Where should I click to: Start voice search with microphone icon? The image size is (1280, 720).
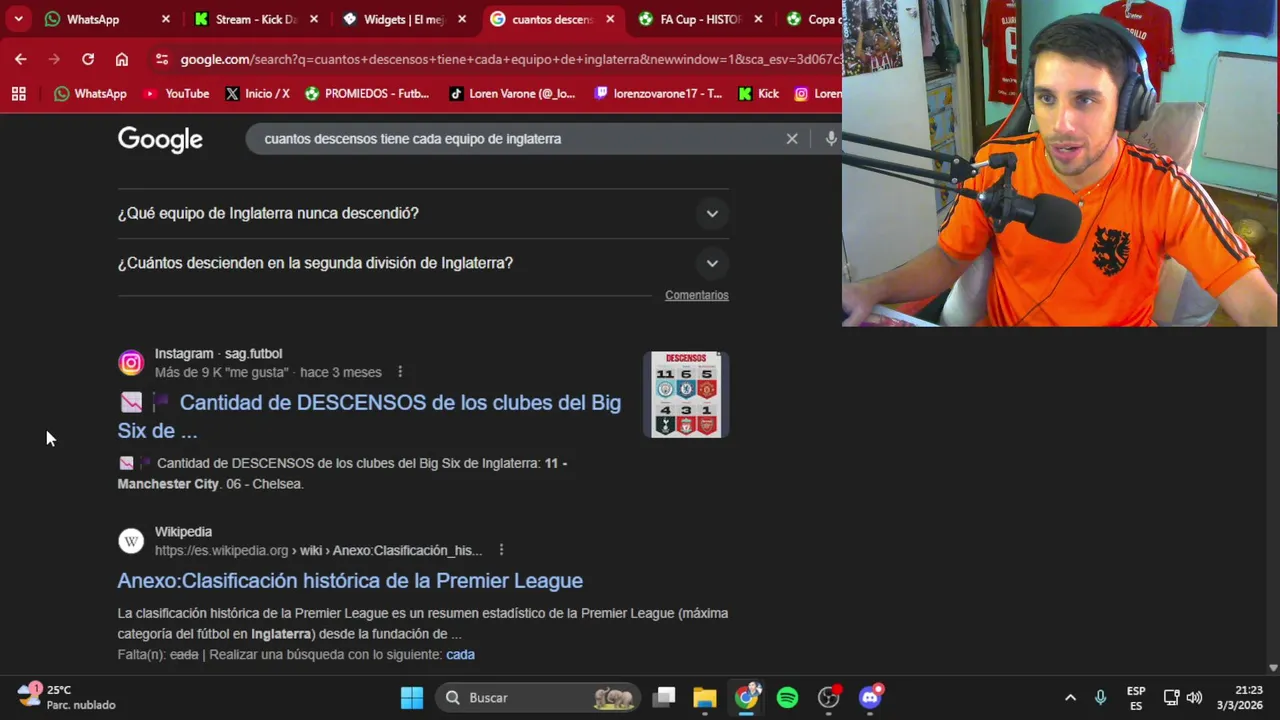point(831,139)
